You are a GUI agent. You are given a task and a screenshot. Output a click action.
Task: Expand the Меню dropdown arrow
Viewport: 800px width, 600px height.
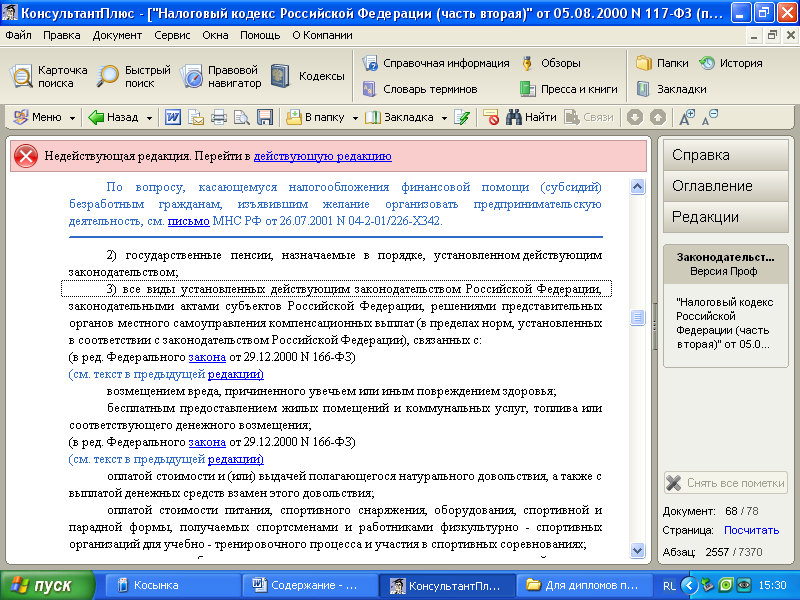[x=72, y=118]
